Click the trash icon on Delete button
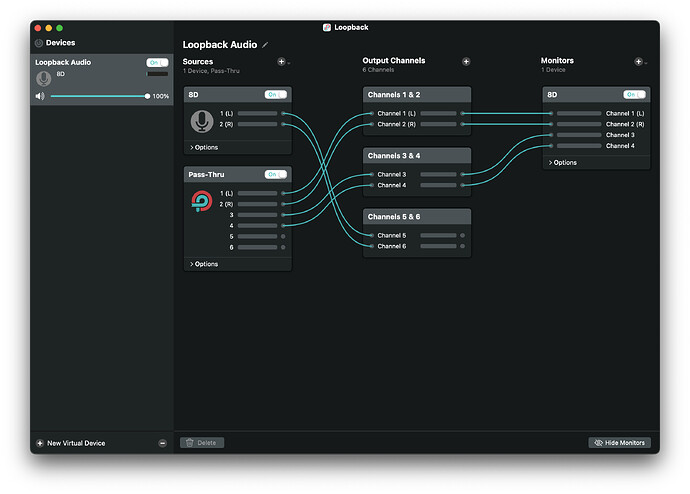 190,443
